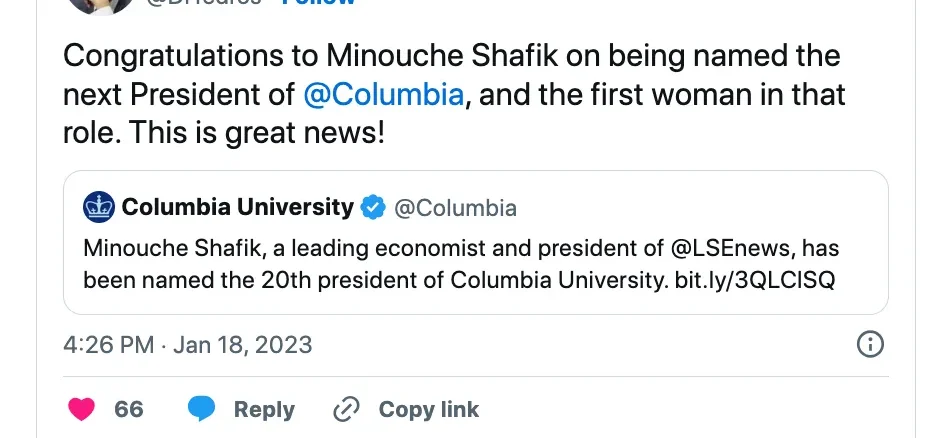The height and width of the screenshot is (438, 936).
Task: Click the blue verified badge
Action: tap(373, 208)
